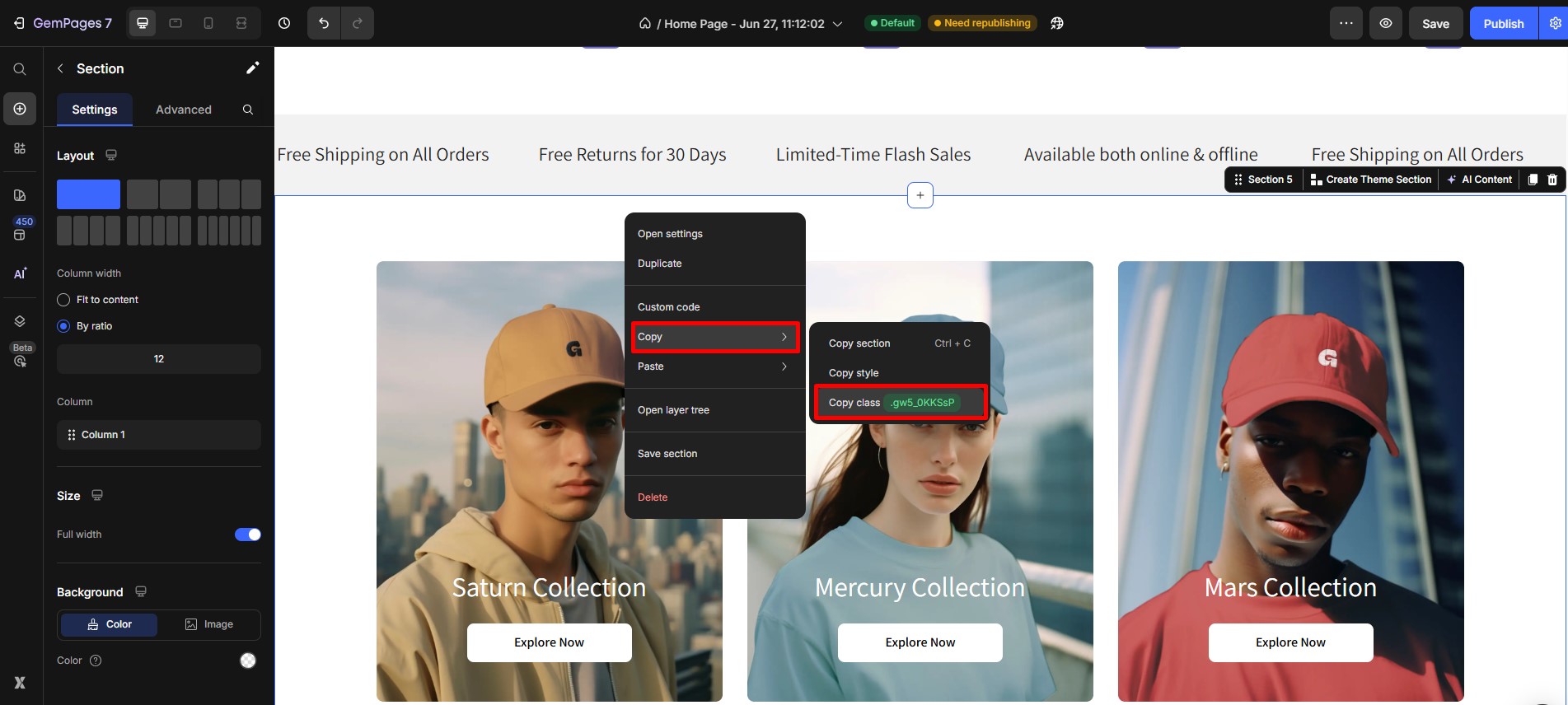Click the undo arrow icon
Viewport: 1568px width, 705px height.
click(324, 23)
